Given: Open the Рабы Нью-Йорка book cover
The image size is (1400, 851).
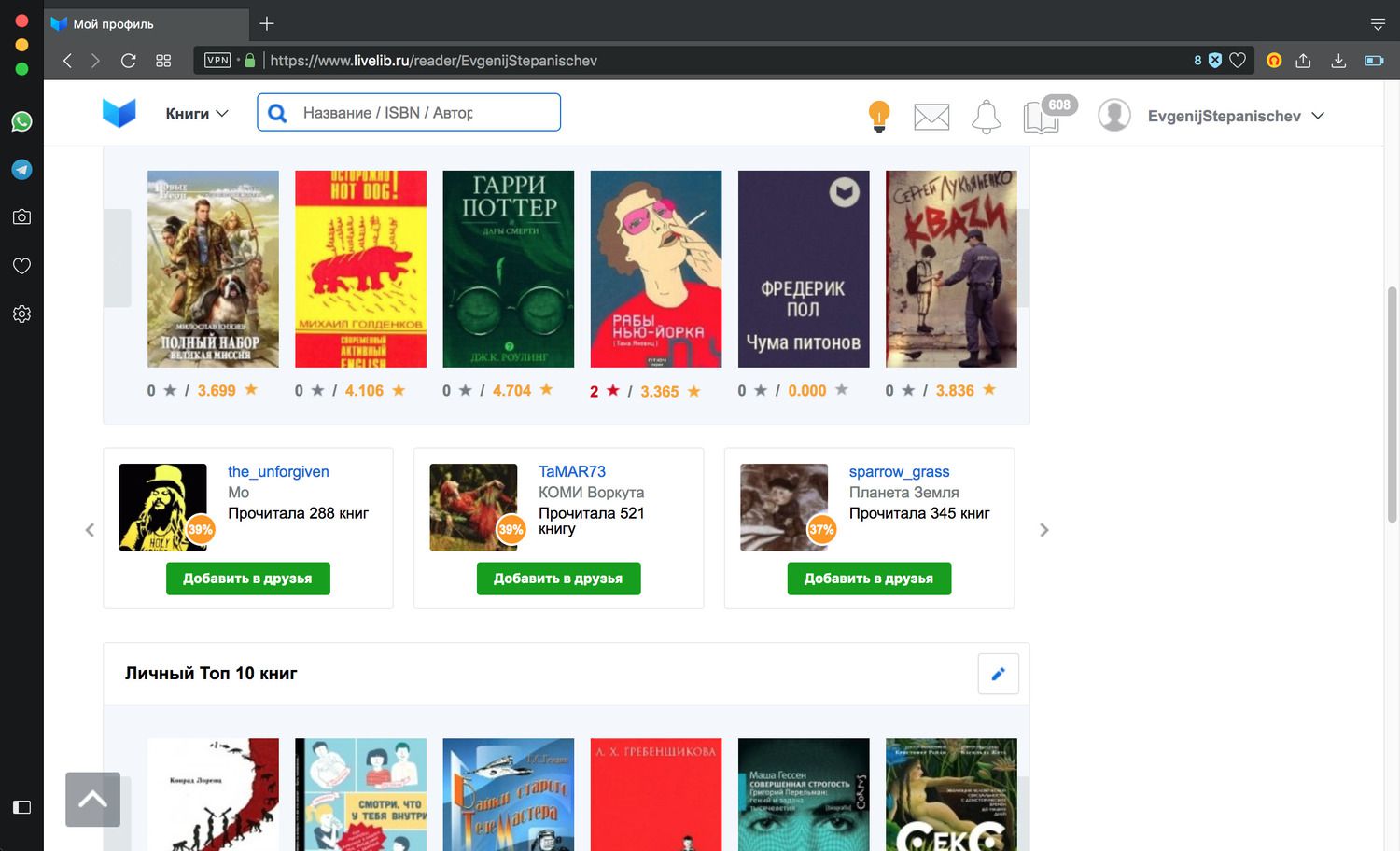Looking at the screenshot, I should pyautogui.click(x=656, y=269).
